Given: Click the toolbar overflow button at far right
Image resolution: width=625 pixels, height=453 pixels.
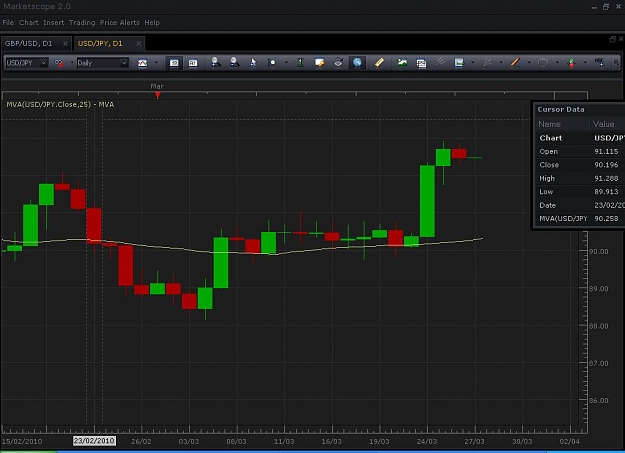Looking at the screenshot, I should pos(616,63).
